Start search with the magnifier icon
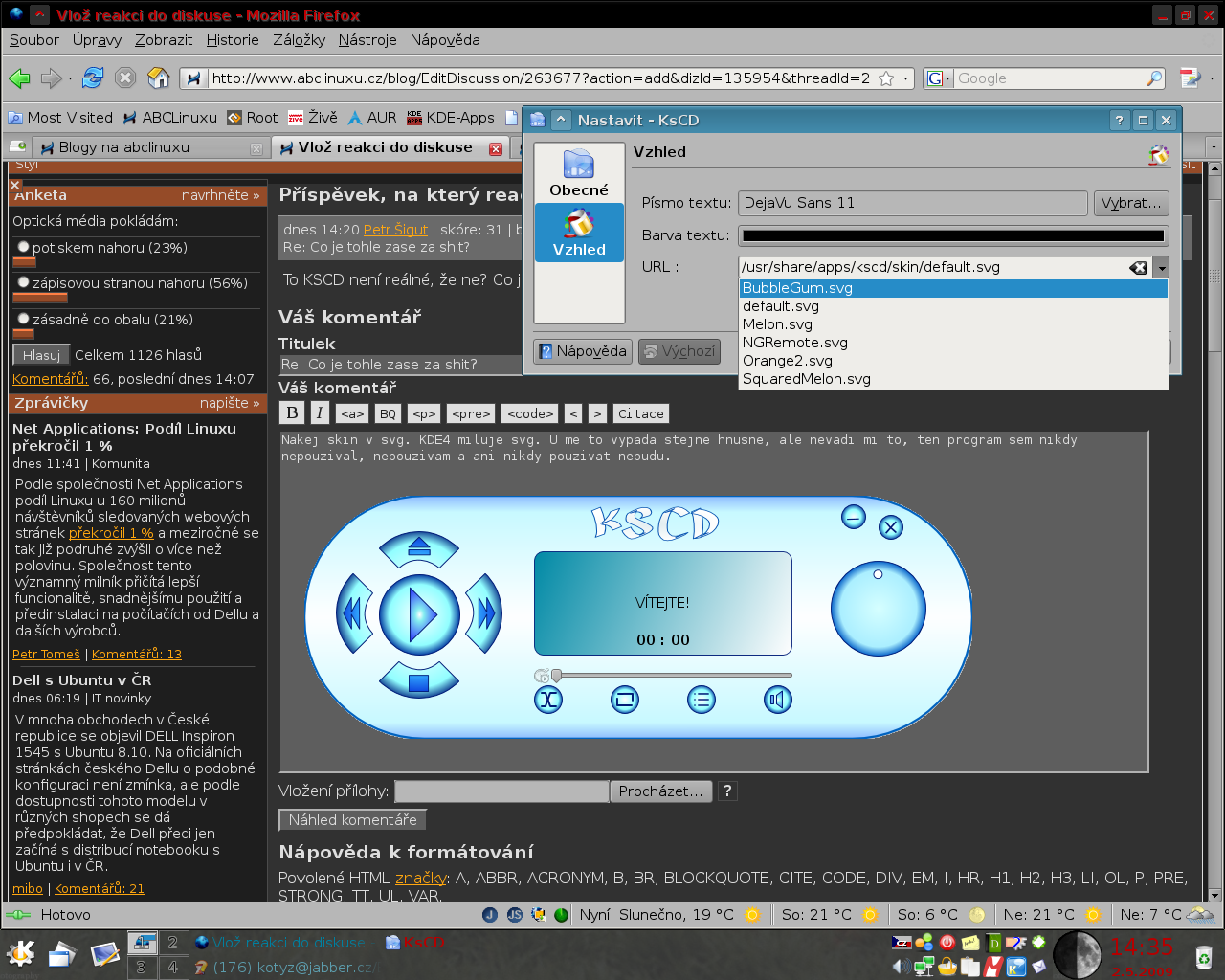Image resolution: width=1225 pixels, height=980 pixels. pos(1154,78)
